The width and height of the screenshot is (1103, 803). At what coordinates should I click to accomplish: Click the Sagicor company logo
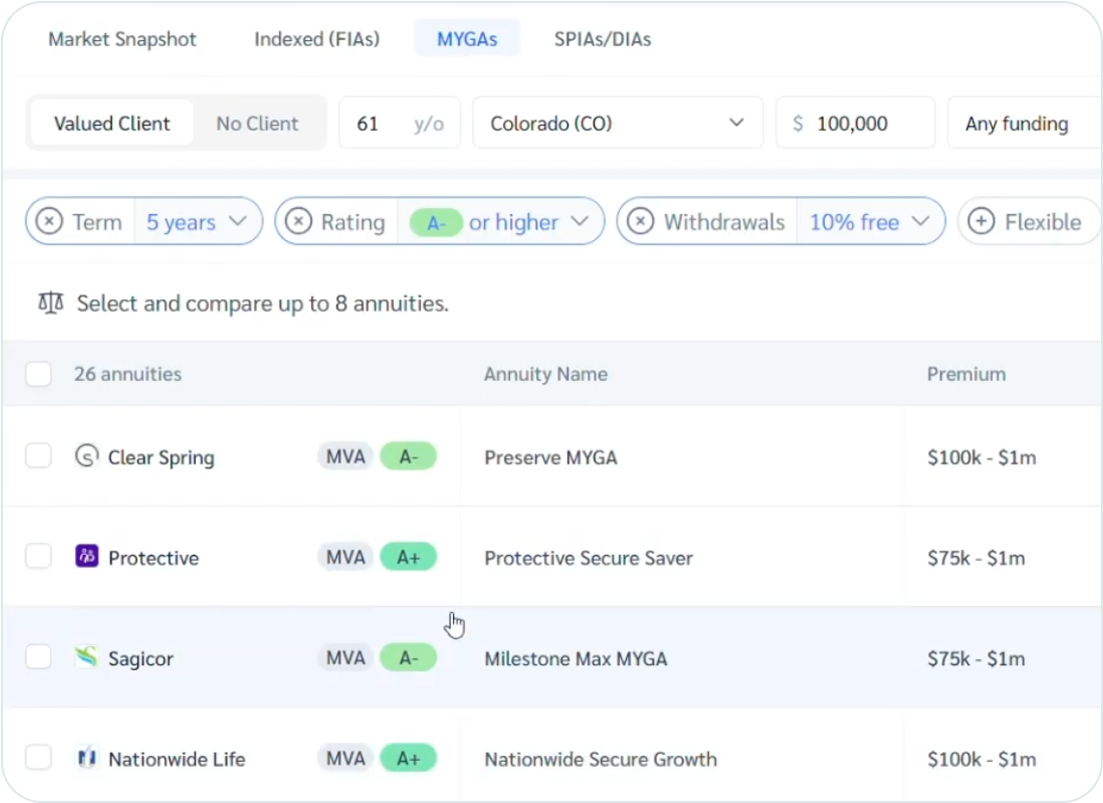[x=87, y=657]
